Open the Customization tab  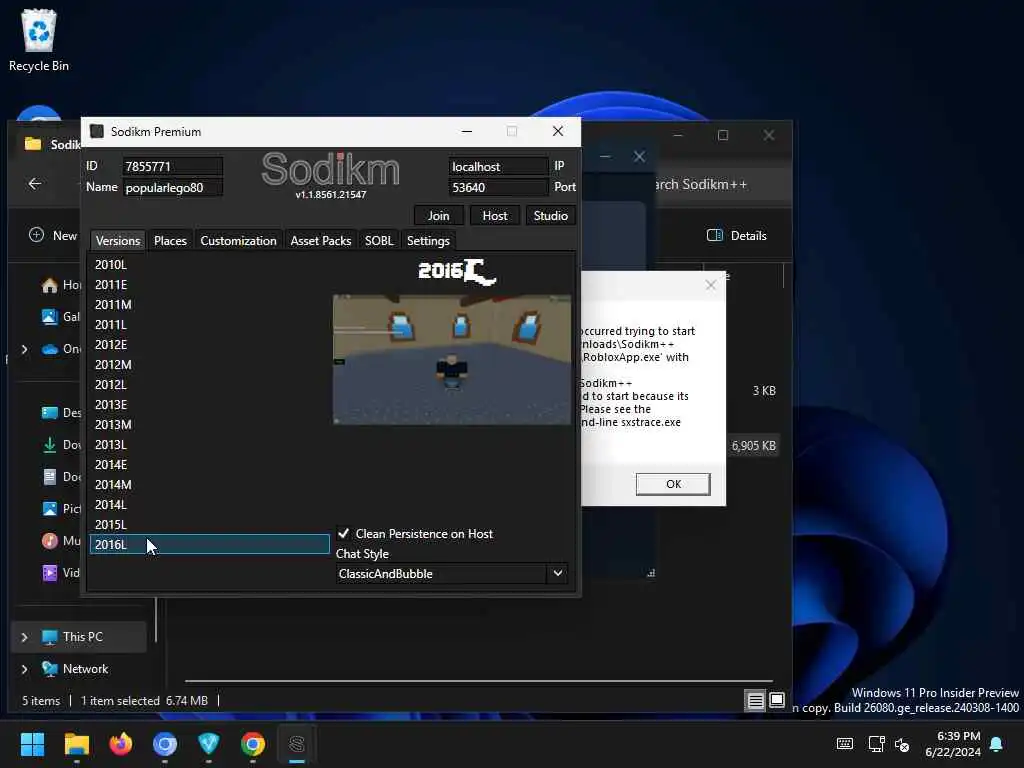[238, 241]
